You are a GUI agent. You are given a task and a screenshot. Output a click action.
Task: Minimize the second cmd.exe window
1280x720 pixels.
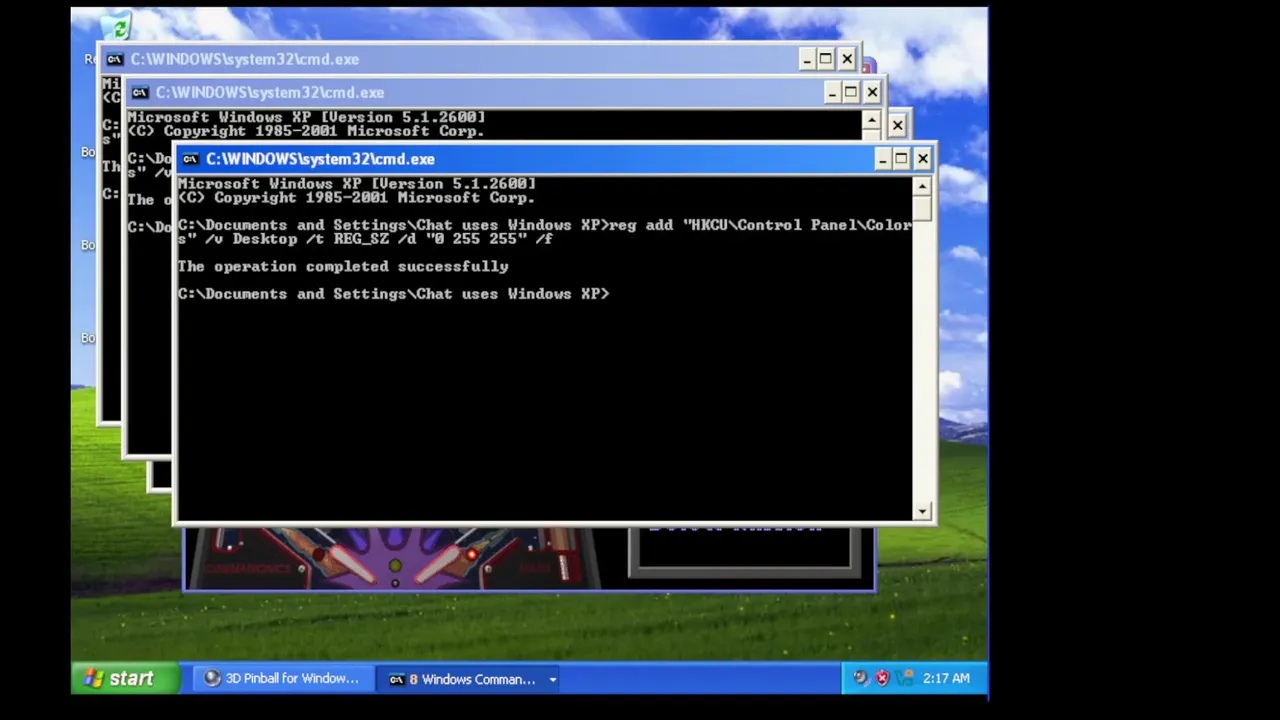832,92
